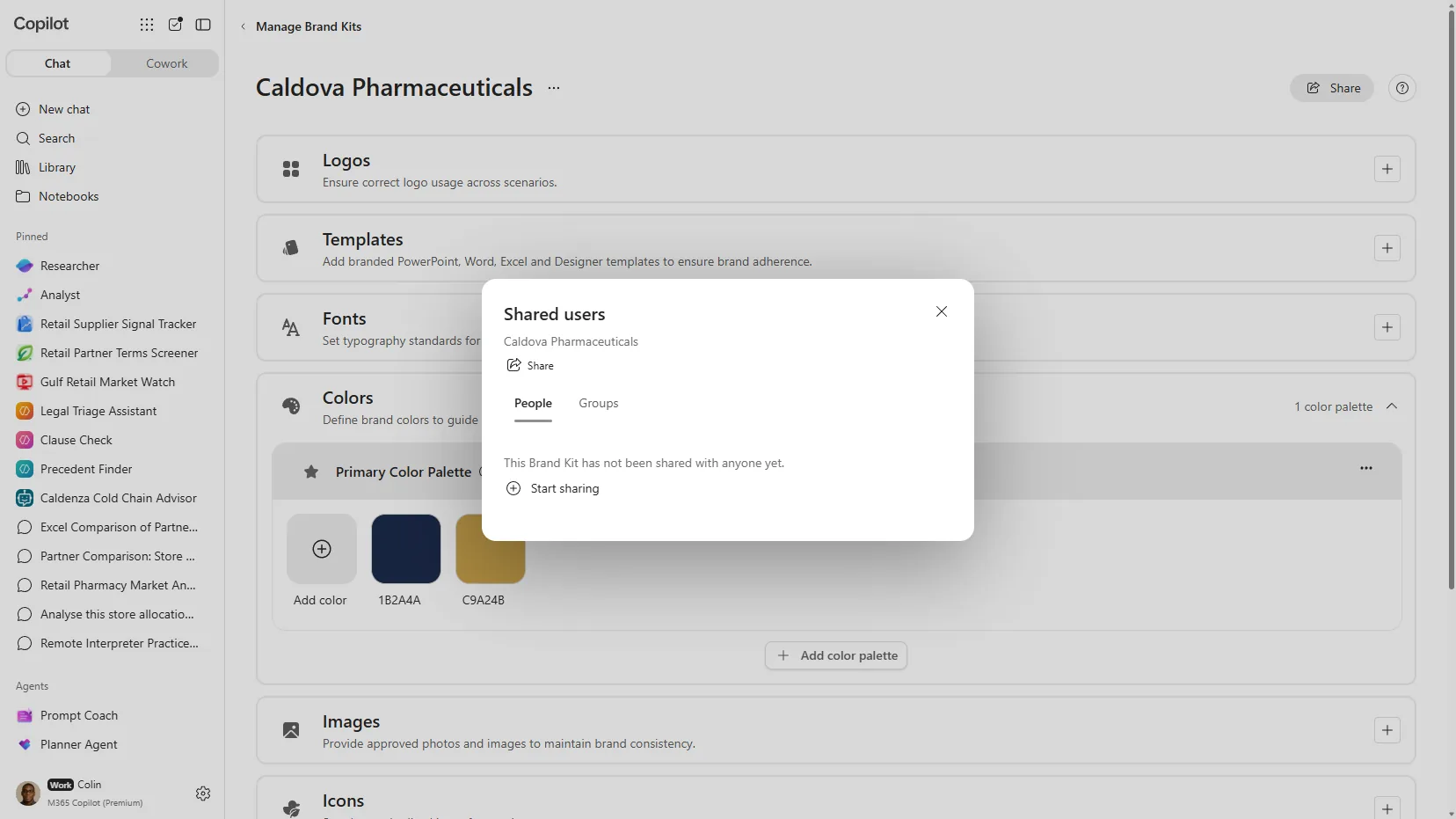Image resolution: width=1456 pixels, height=819 pixels.
Task: Click the top-right Share button
Action: (1332, 88)
